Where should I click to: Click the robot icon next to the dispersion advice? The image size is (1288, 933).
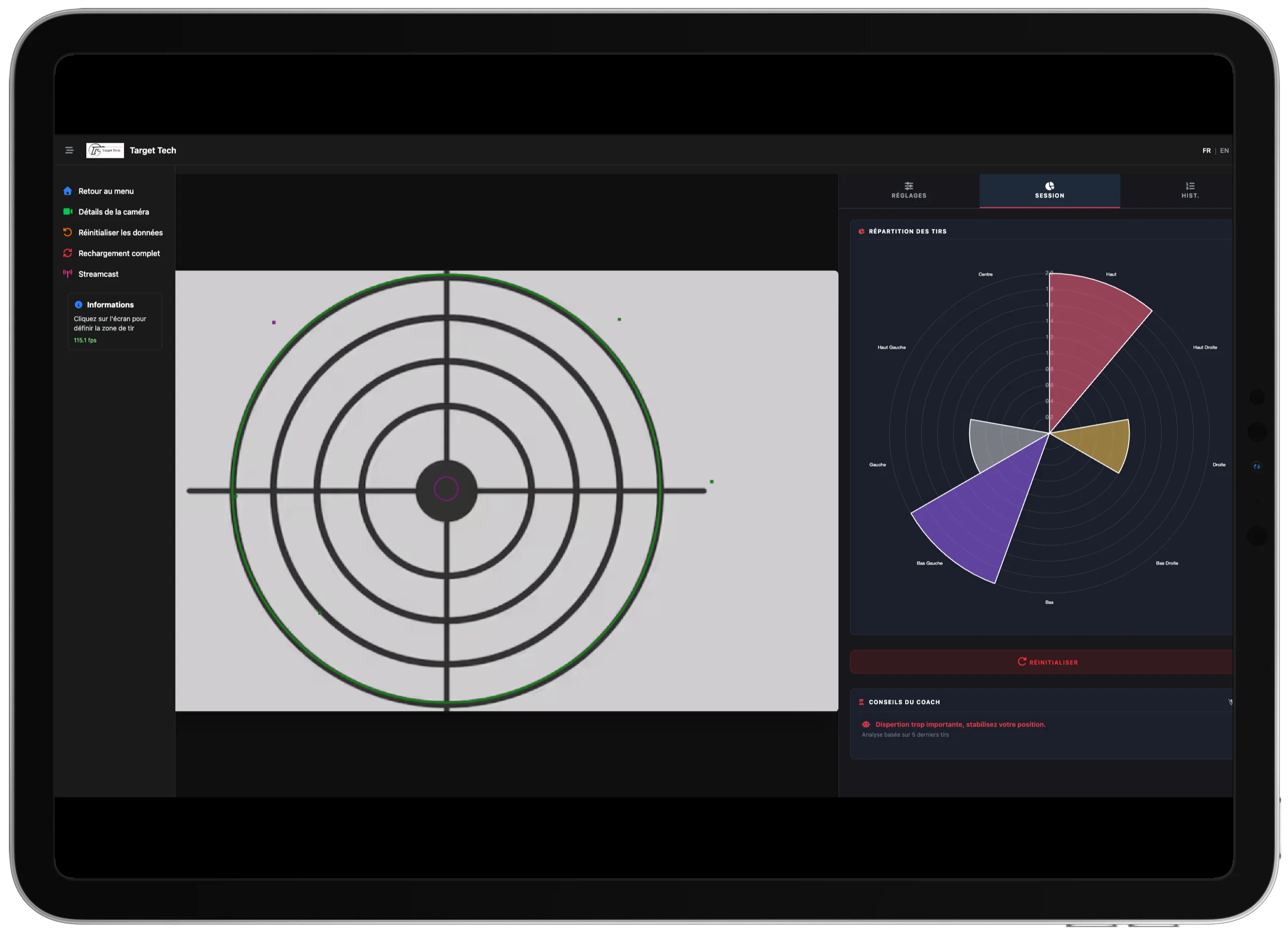[866, 725]
